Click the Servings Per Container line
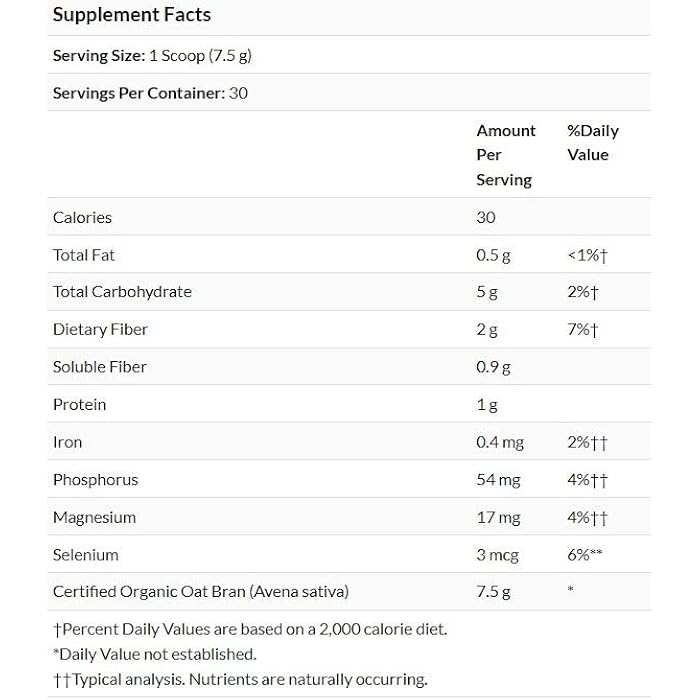The width and height of the screenshot is (700, 700). (x=150, y=93)
